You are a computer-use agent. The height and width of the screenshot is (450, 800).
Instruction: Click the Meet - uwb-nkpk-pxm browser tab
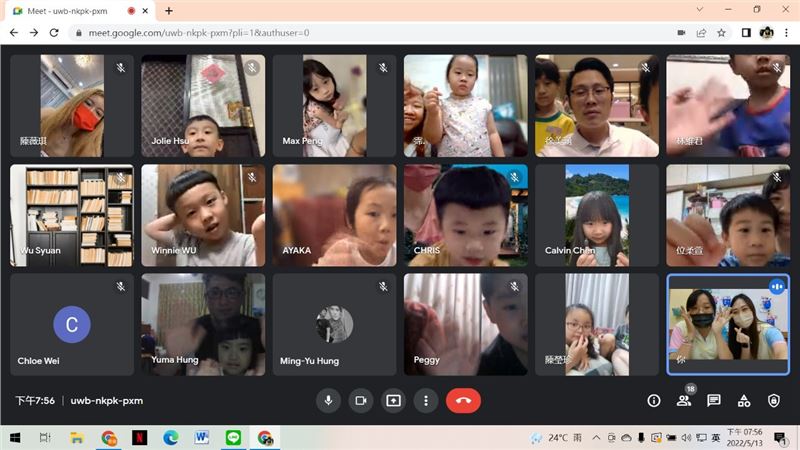(70, 11)
